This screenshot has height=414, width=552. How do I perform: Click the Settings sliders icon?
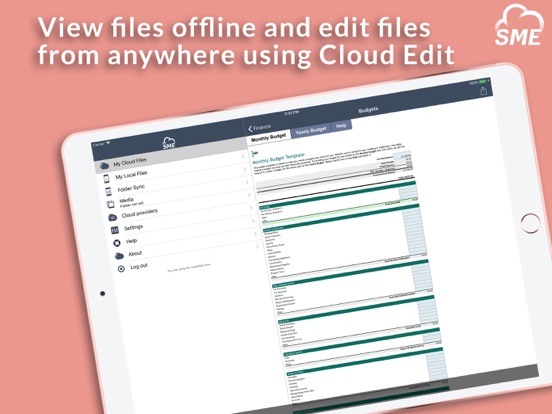point(115,230)
